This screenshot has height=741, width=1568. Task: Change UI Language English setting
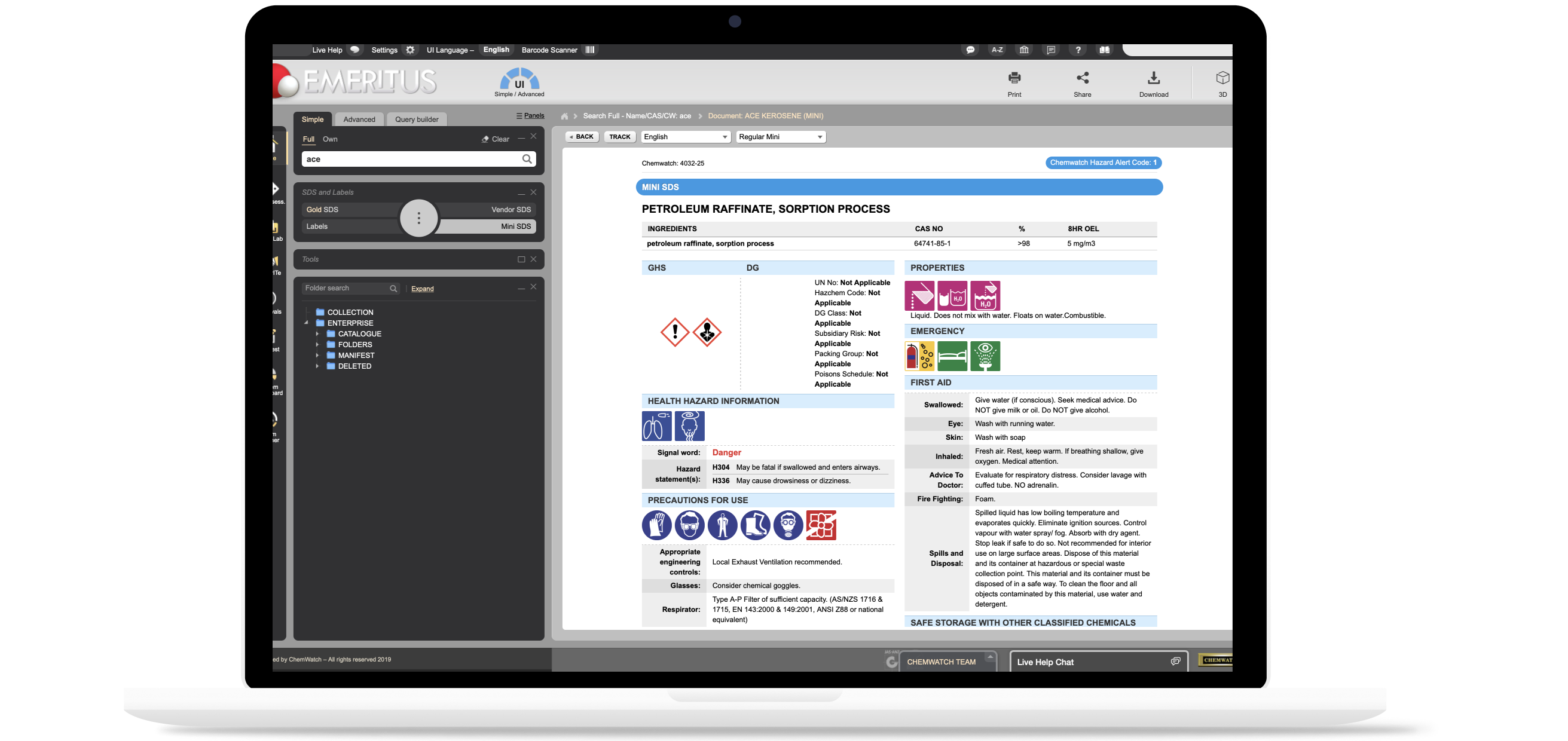[x=496, y=50]
